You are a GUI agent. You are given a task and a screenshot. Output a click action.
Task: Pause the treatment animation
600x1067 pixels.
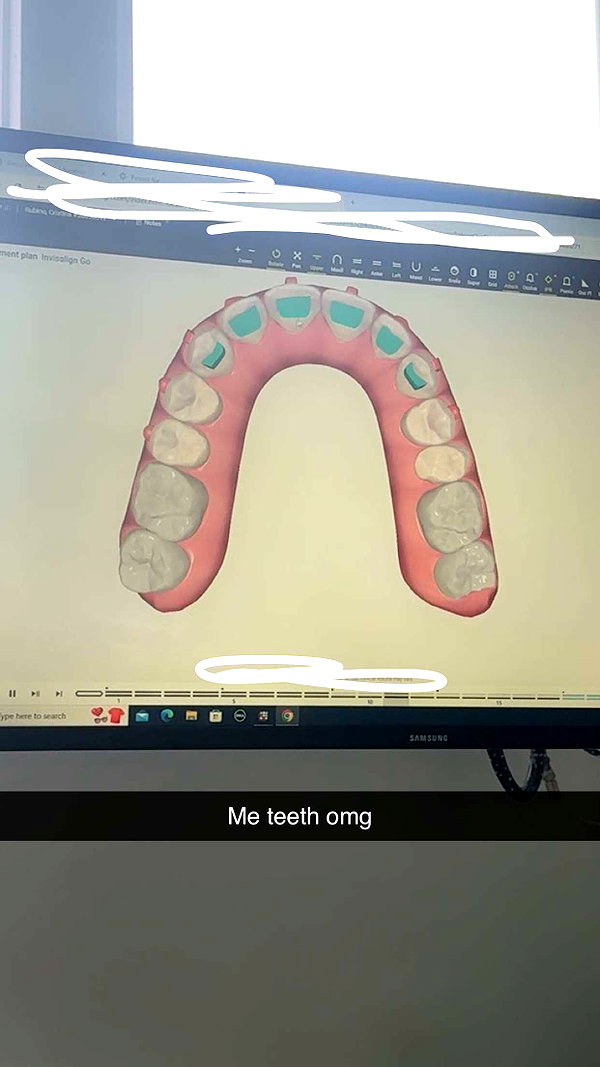pos(12,693)
